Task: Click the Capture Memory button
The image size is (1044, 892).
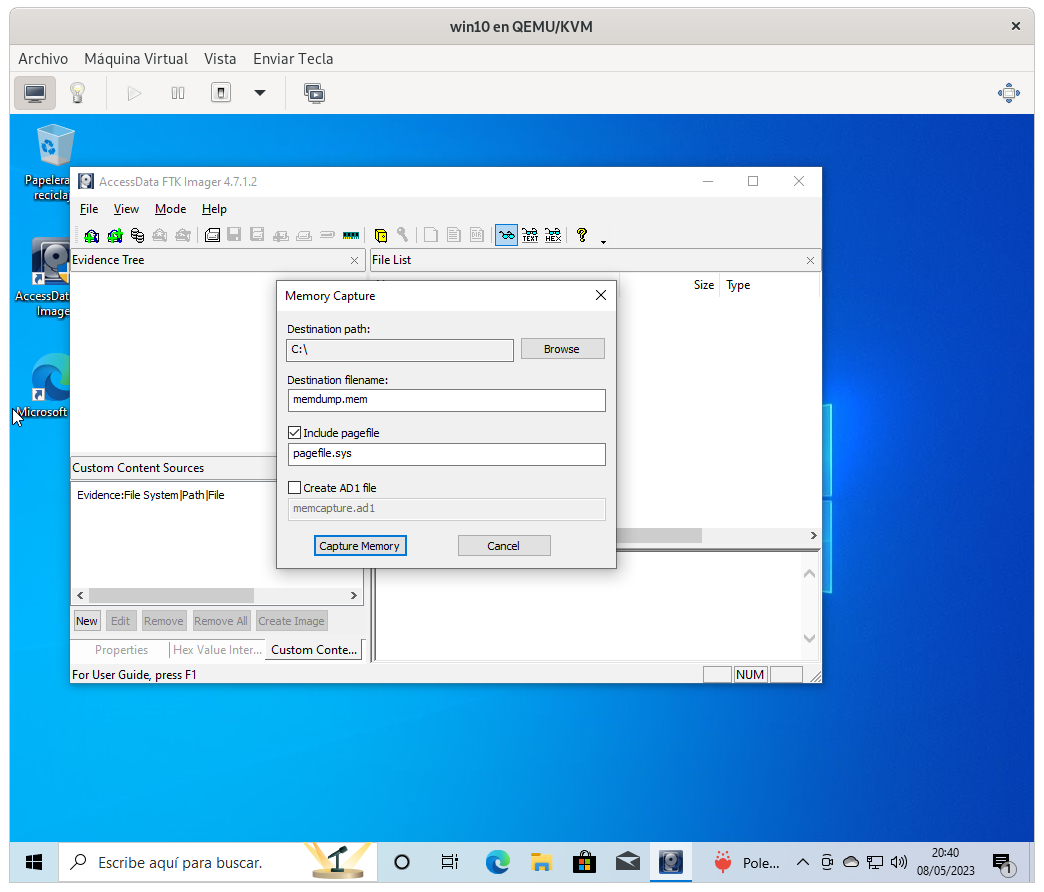Action: 359,546
